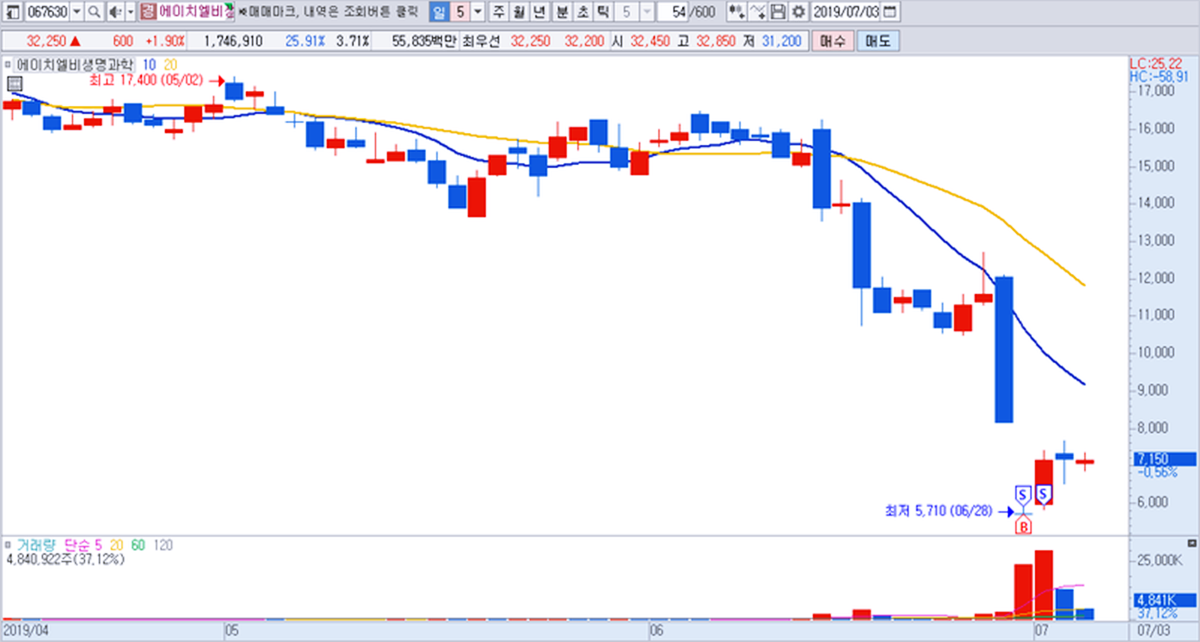
Task: Switch to 월 monthly chart
Action: coord(517,12)
